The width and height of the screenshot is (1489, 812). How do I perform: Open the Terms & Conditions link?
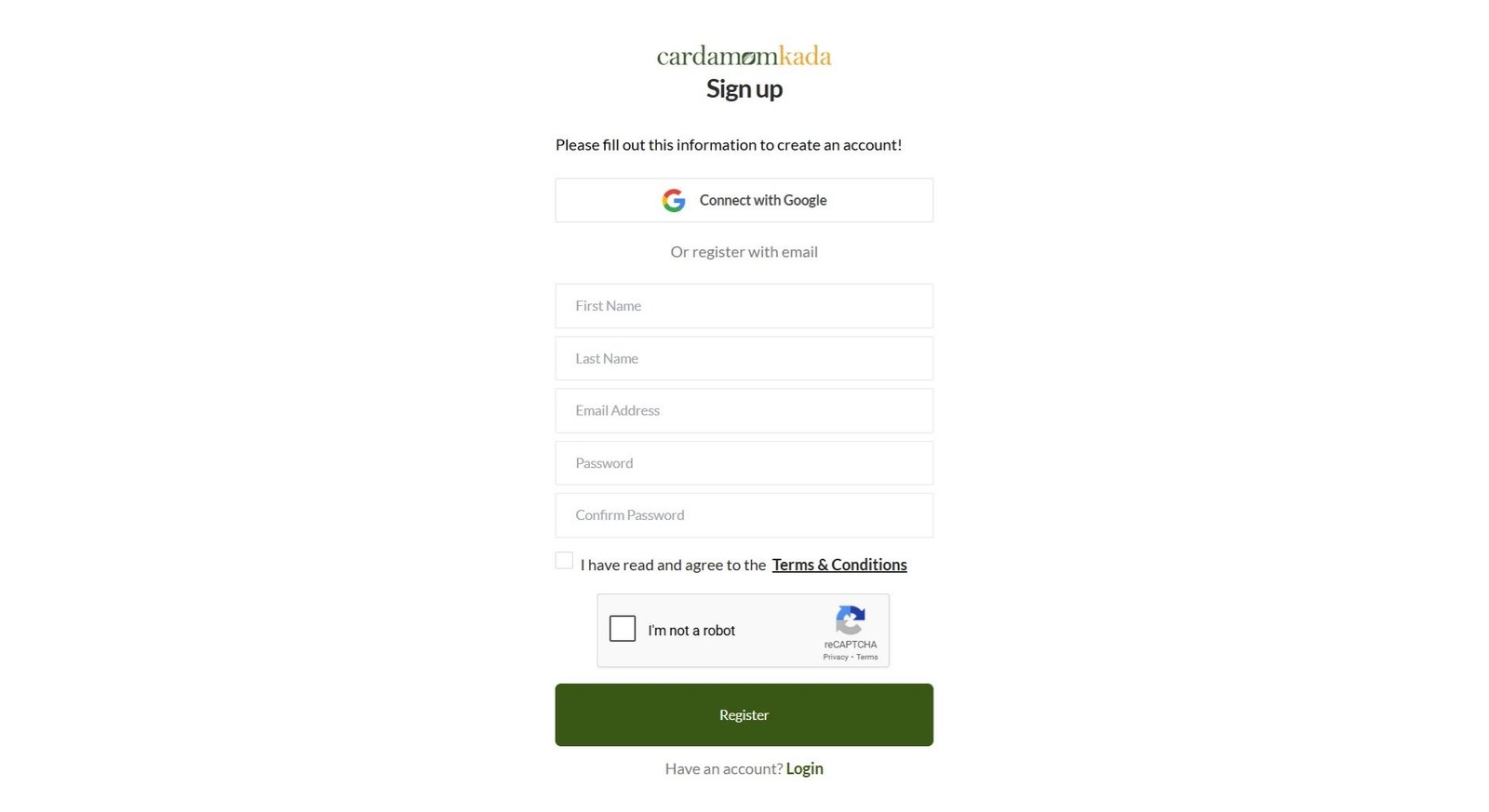838,565
